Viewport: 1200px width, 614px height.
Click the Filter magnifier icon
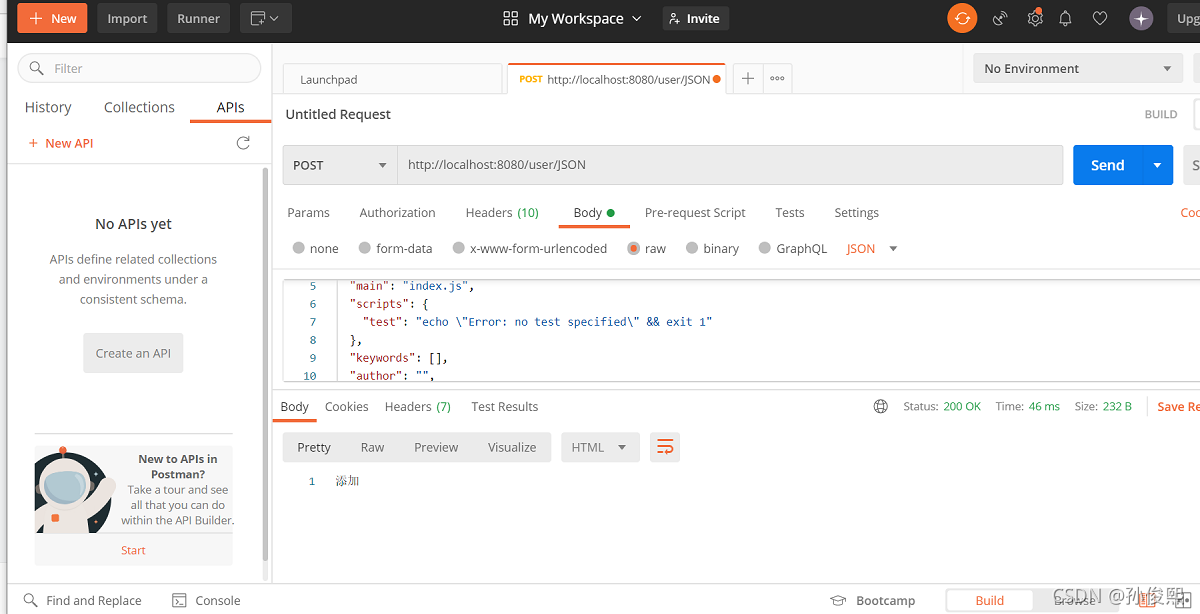click(x=37, y=68)
